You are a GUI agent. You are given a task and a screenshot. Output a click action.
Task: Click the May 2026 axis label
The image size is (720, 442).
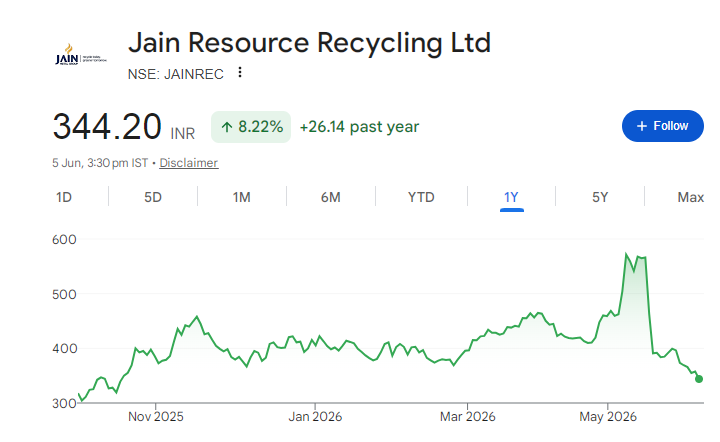(x=608, y=417)
